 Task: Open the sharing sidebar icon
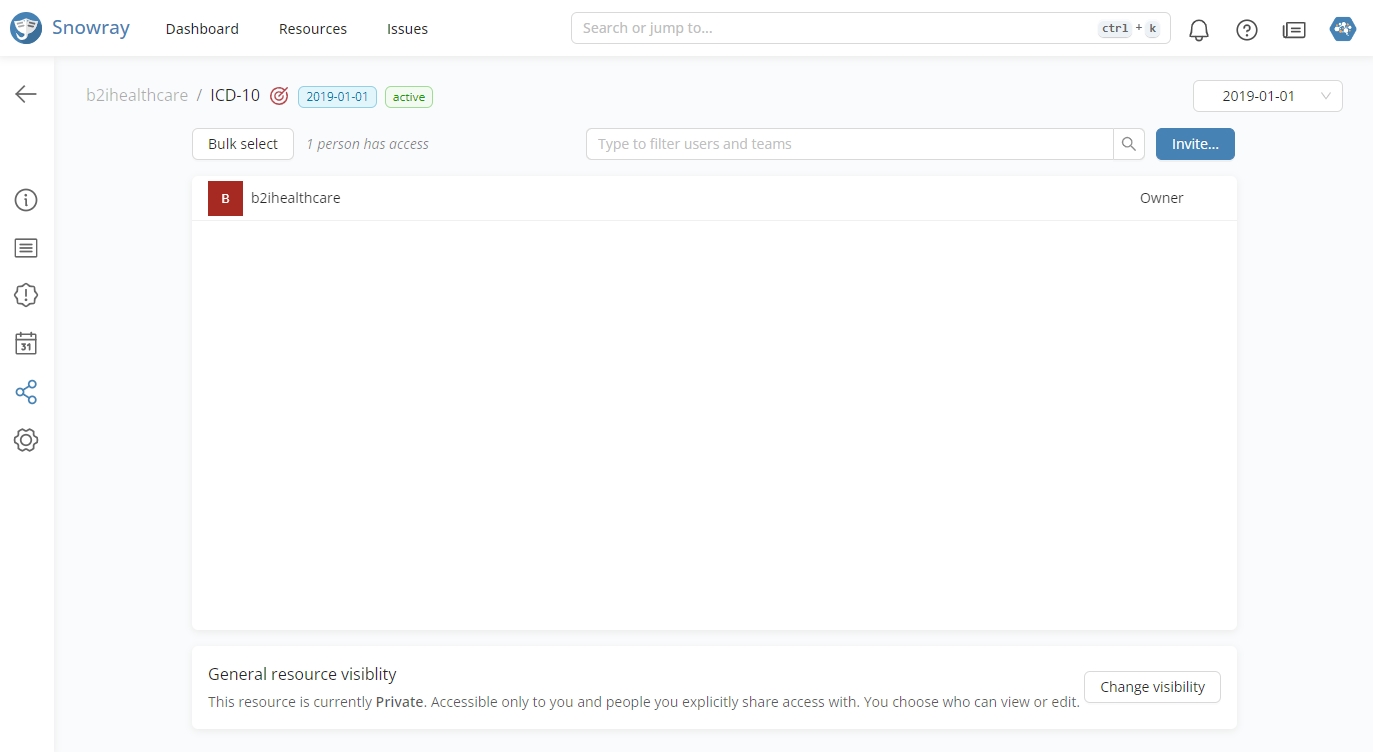26,392
